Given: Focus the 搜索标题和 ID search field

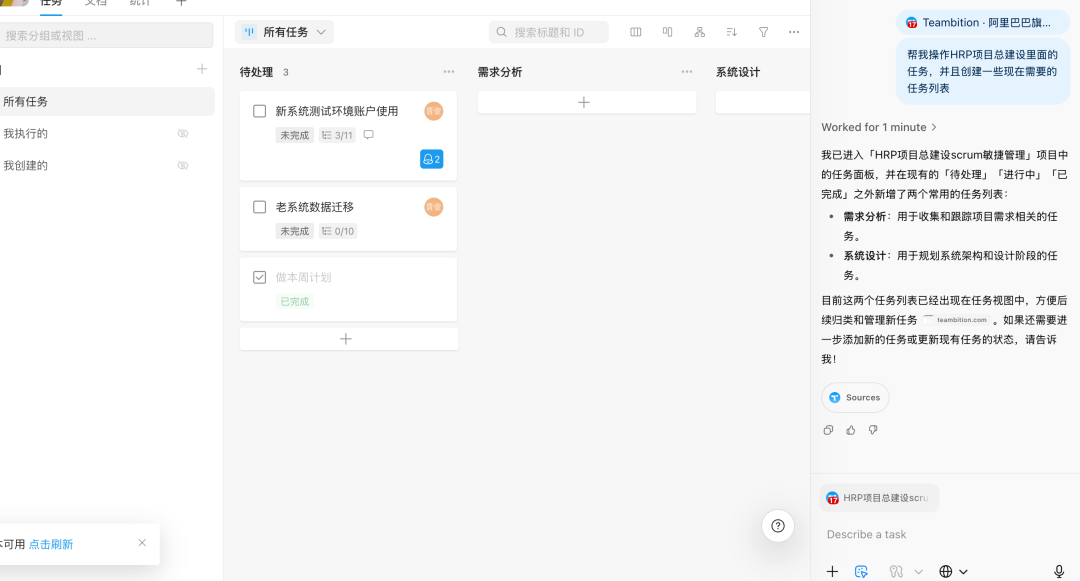Looking at the screenshot, I should [549, 32].
